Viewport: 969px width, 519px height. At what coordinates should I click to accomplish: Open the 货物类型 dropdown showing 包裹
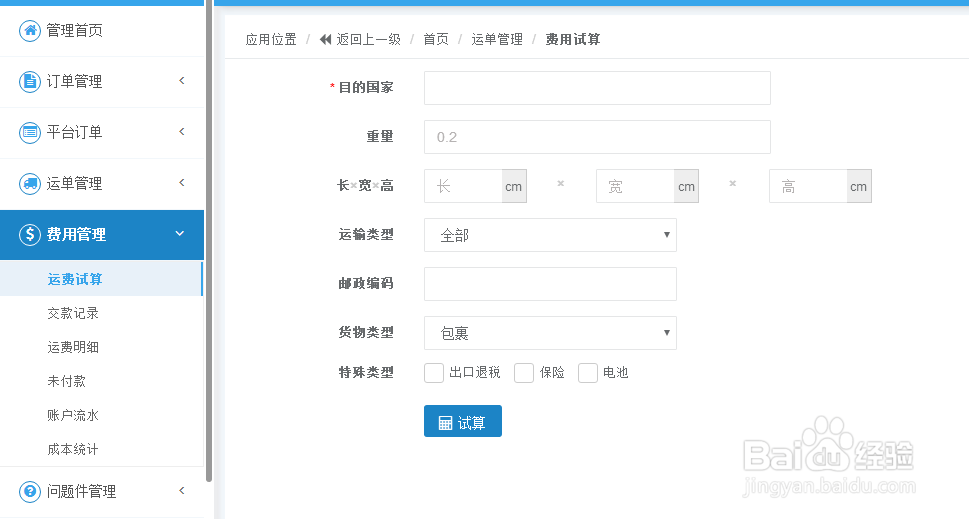[550, 333]
